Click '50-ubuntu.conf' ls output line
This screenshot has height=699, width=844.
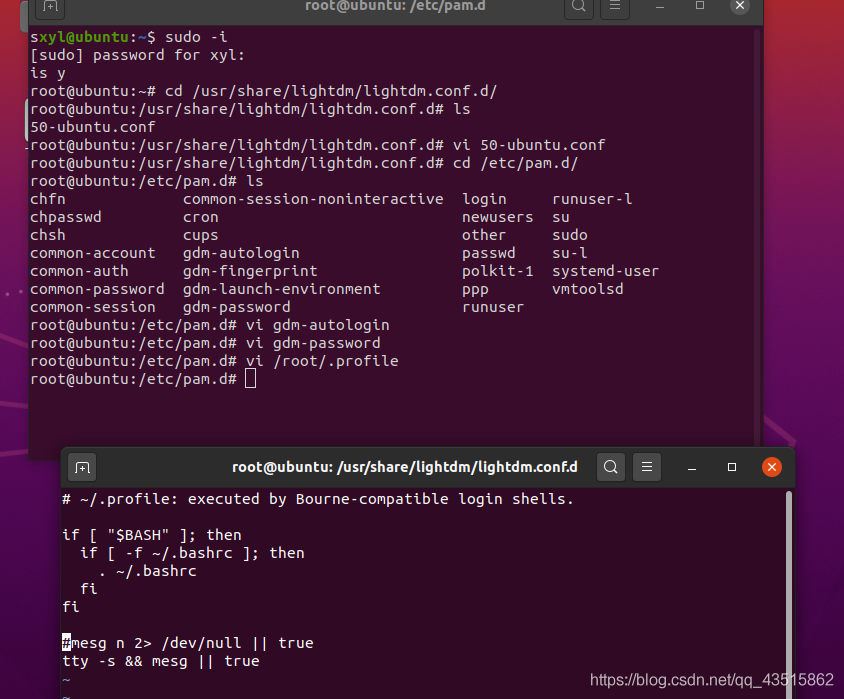[93, 128]
